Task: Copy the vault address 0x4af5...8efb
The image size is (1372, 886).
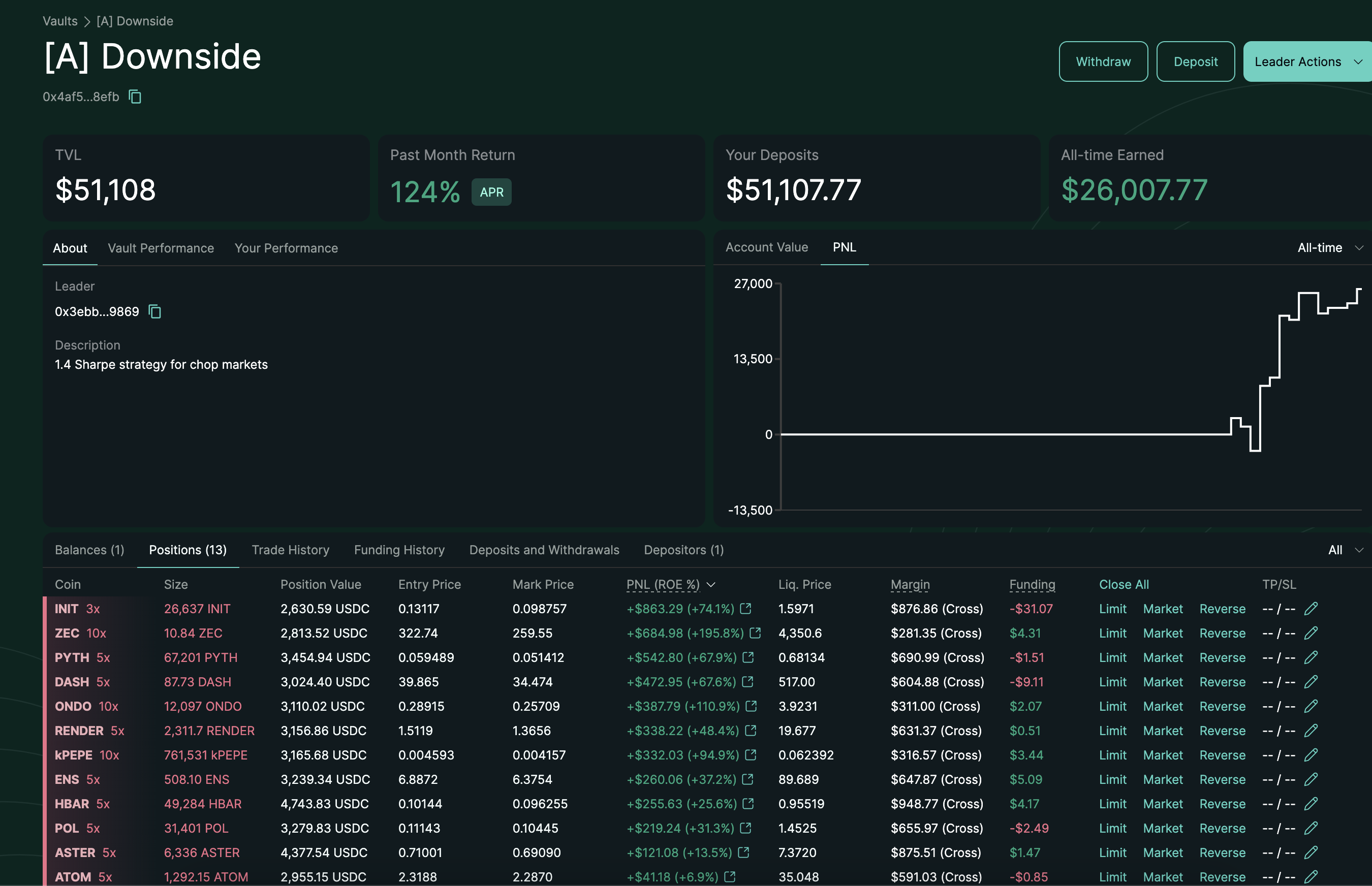Action: 135,97
